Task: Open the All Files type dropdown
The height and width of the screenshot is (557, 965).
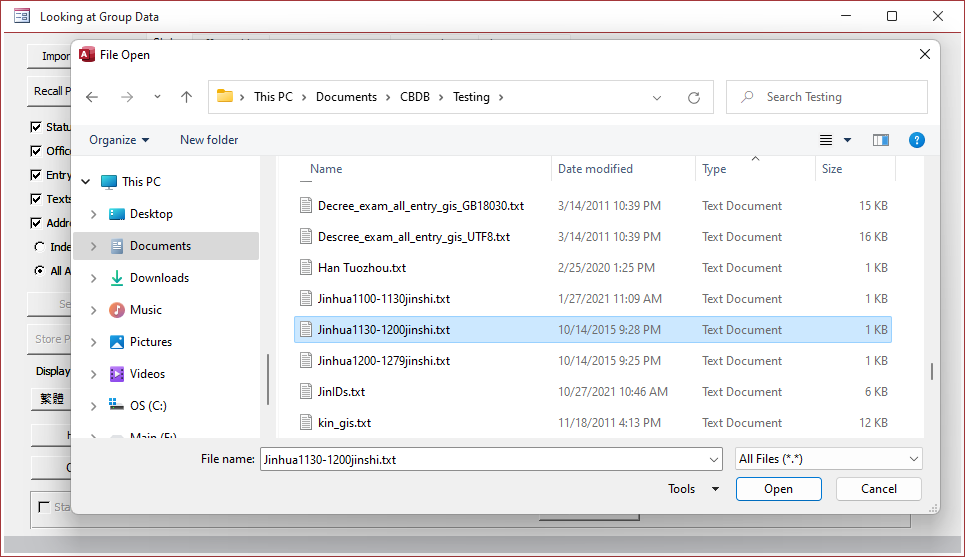Action: click(828, 459)
